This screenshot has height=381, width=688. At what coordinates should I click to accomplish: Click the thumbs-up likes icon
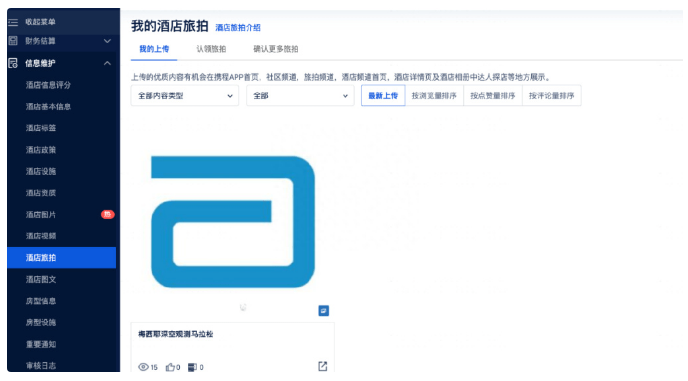point(170,367)
